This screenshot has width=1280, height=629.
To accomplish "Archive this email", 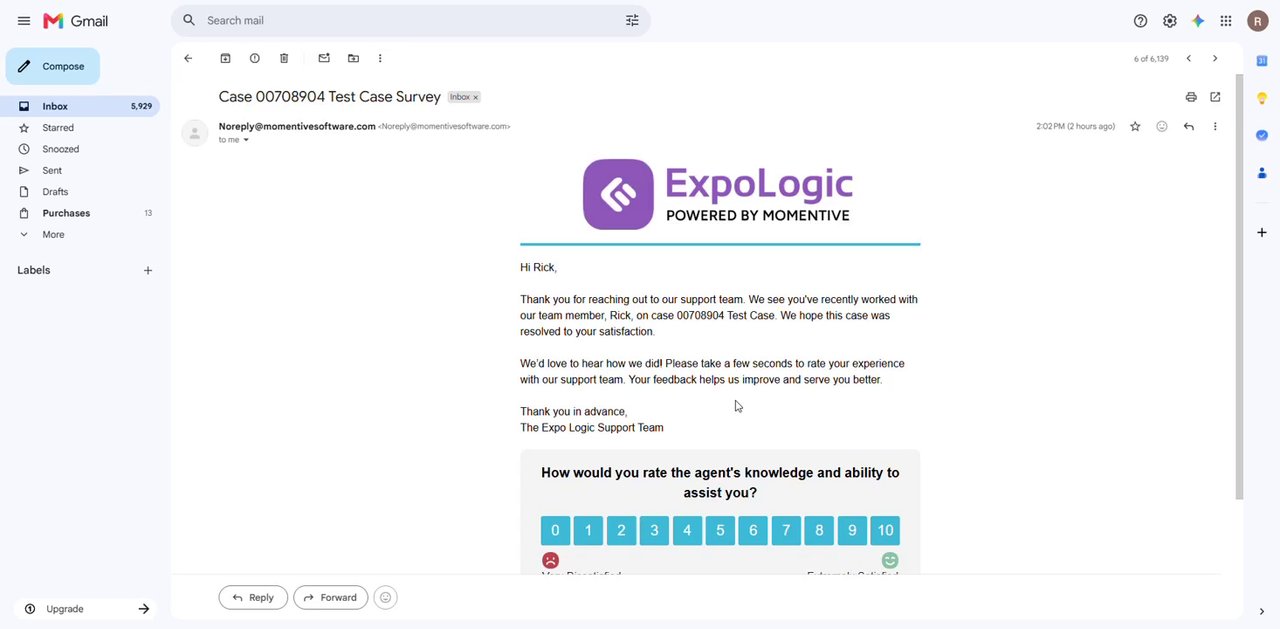I will [x=225, y=58].
